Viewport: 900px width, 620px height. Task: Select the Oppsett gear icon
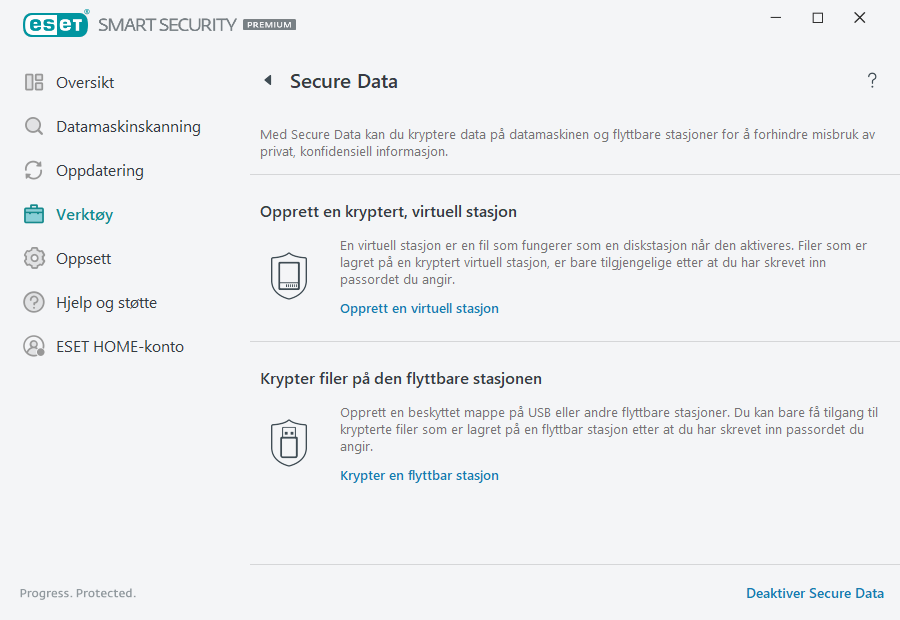[34, 258]
